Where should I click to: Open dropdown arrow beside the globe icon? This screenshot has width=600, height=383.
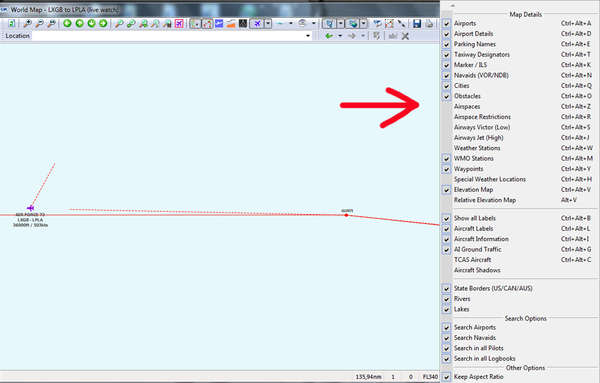(x=363, y=24)
